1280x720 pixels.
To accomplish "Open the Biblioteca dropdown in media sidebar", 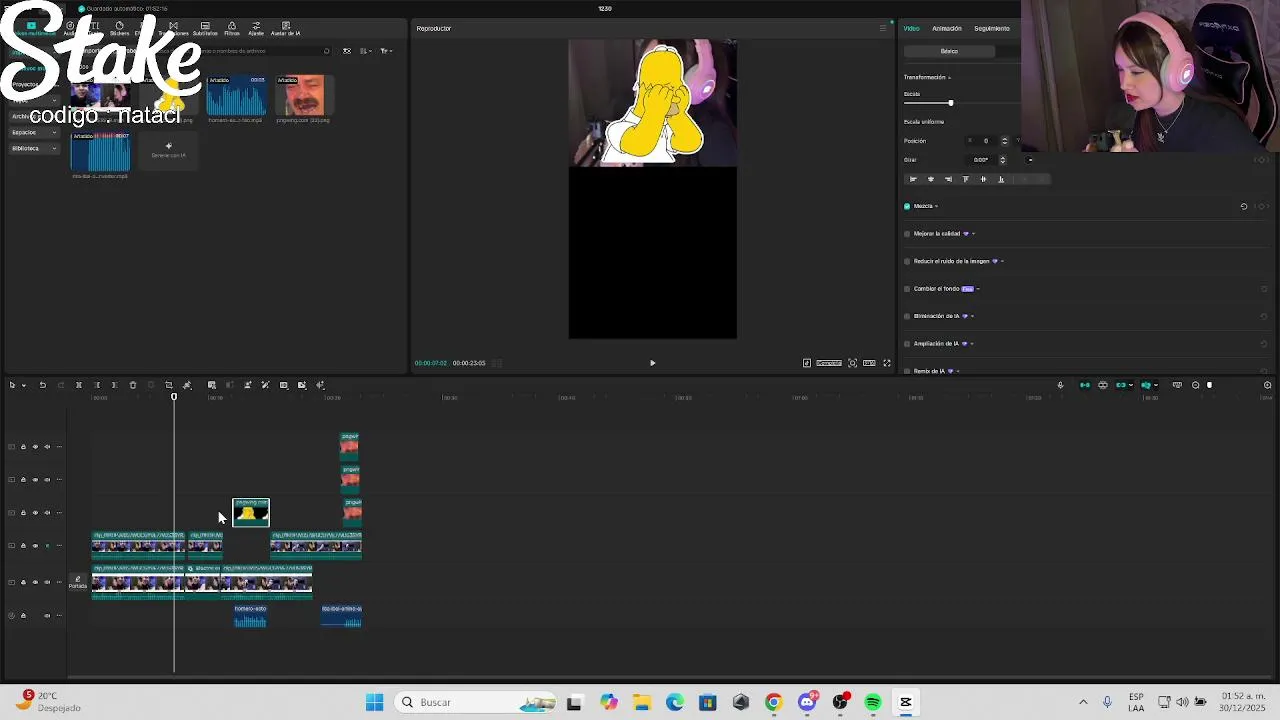I will 33,148.
